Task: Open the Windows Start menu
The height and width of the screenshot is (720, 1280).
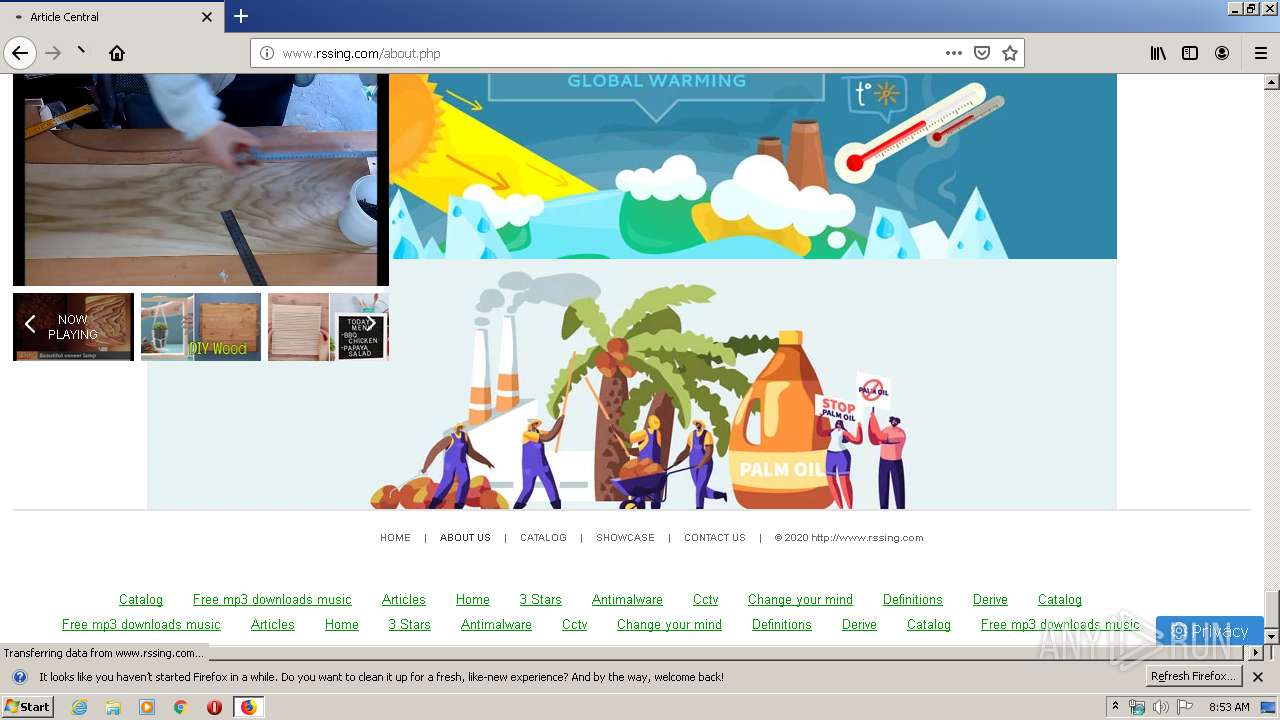Action: click(27, 706)
